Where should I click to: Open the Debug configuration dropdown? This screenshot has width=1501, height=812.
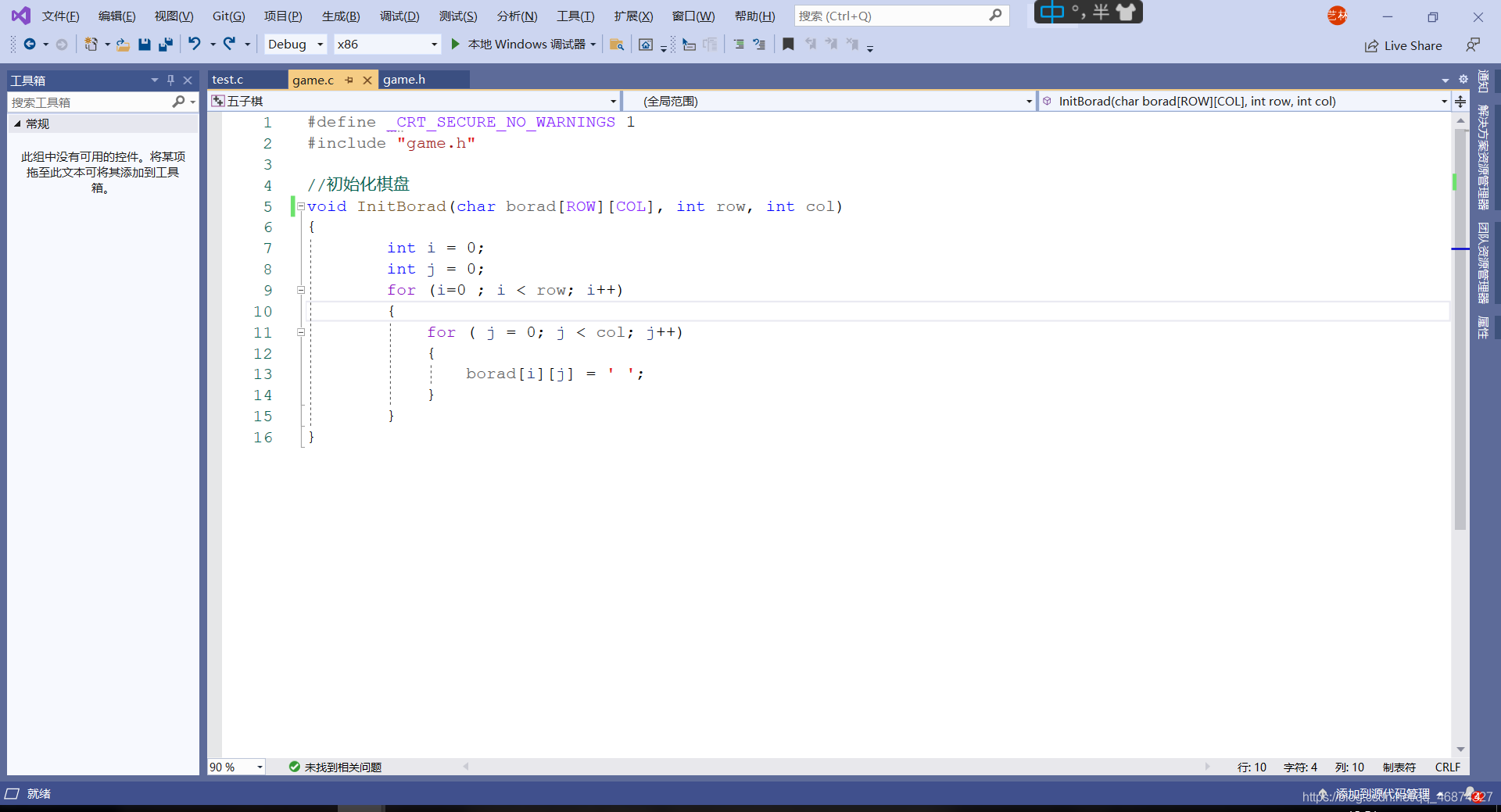[296, 45]
